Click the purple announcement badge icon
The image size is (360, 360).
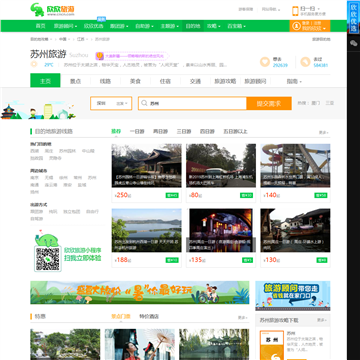click(99, 56)
